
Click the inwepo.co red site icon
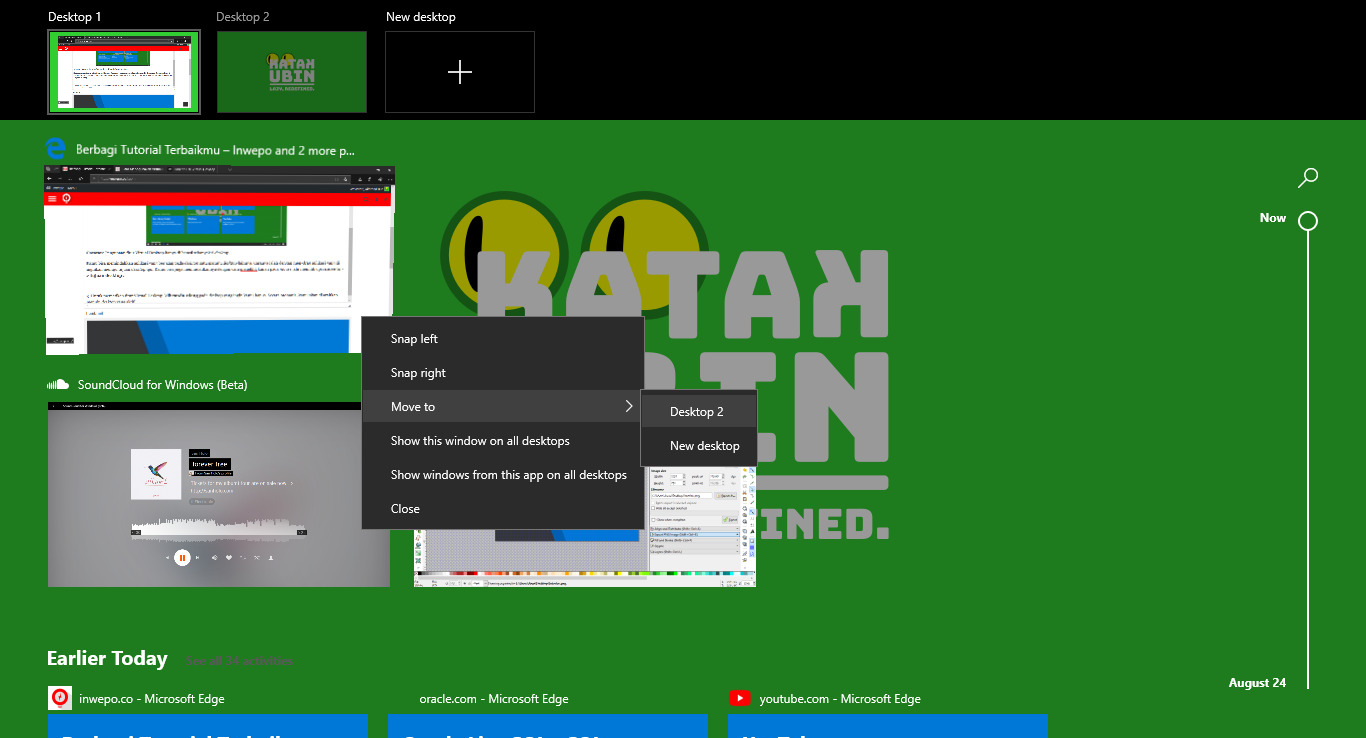tap(59, 698)
